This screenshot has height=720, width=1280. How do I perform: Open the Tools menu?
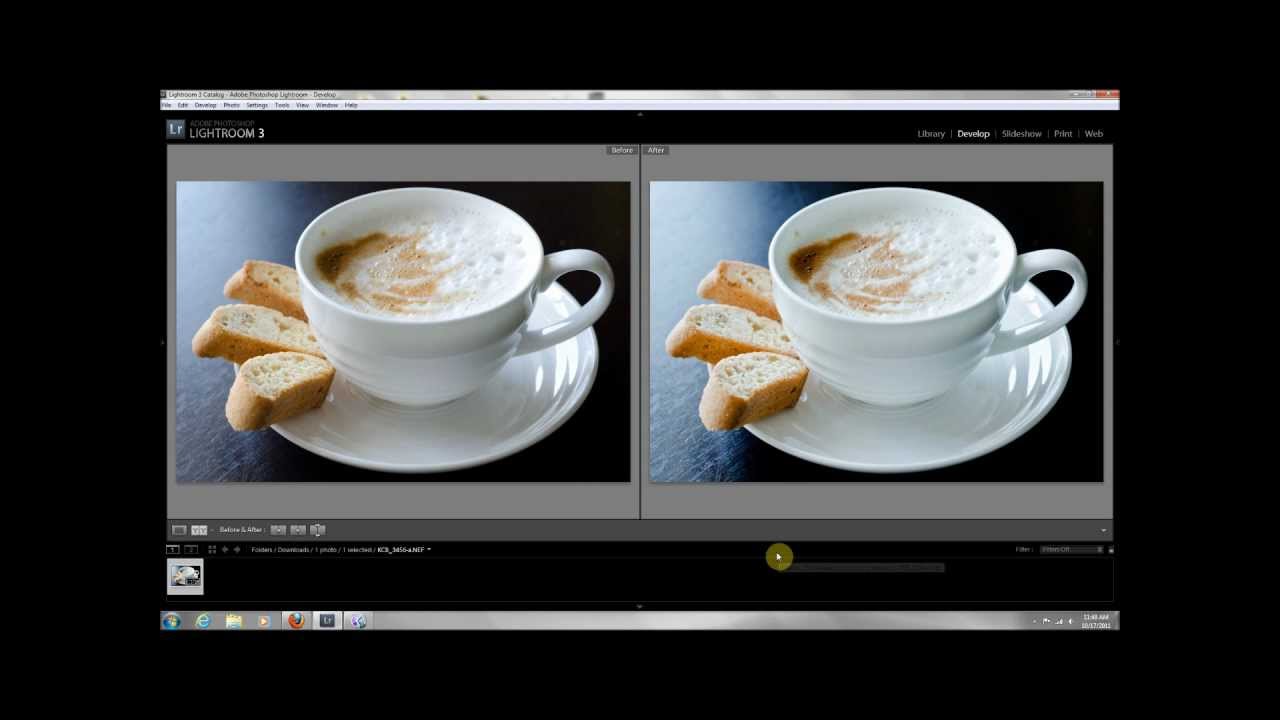(x=282, y=105)
